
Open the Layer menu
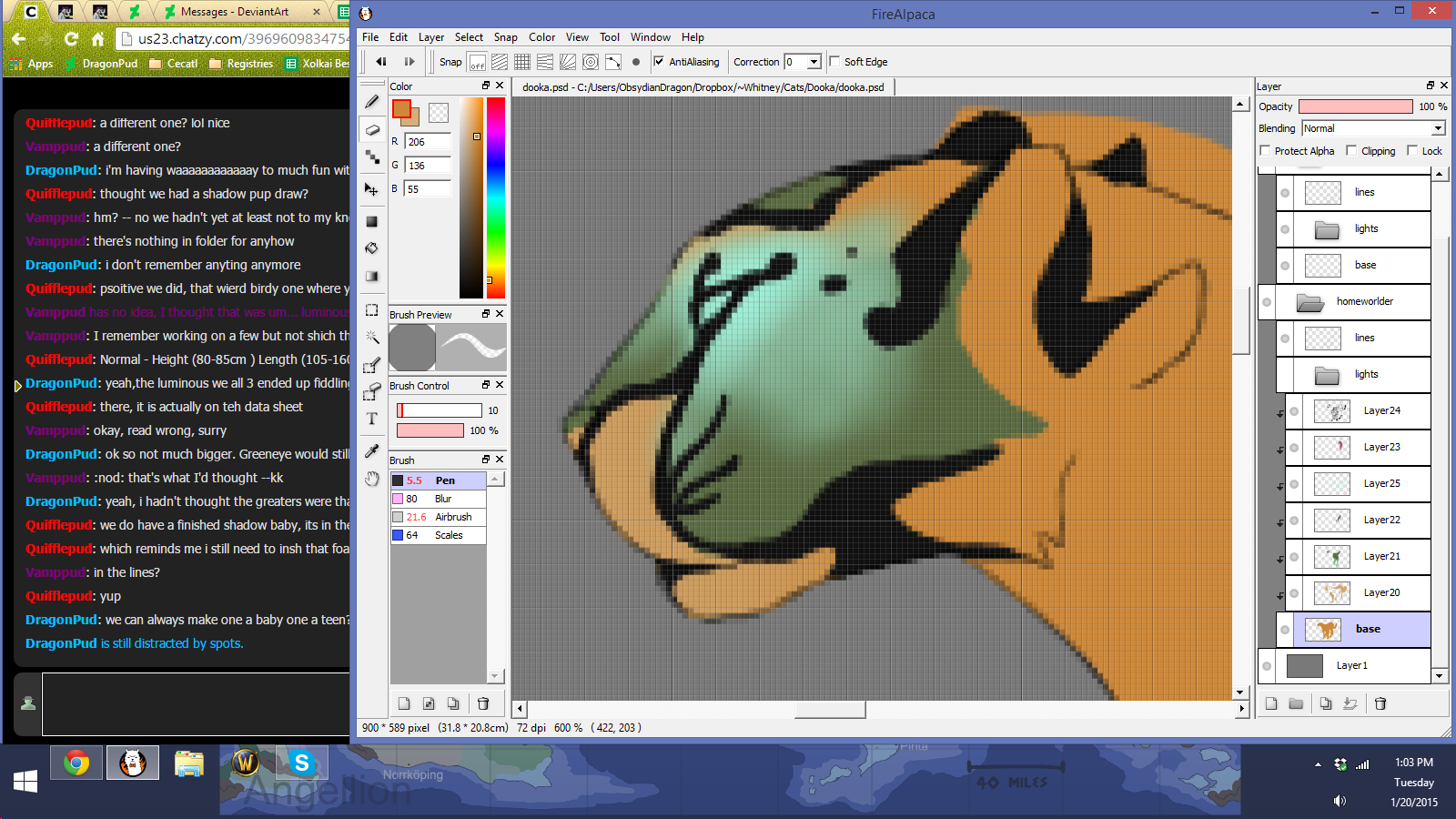point(431,37)
